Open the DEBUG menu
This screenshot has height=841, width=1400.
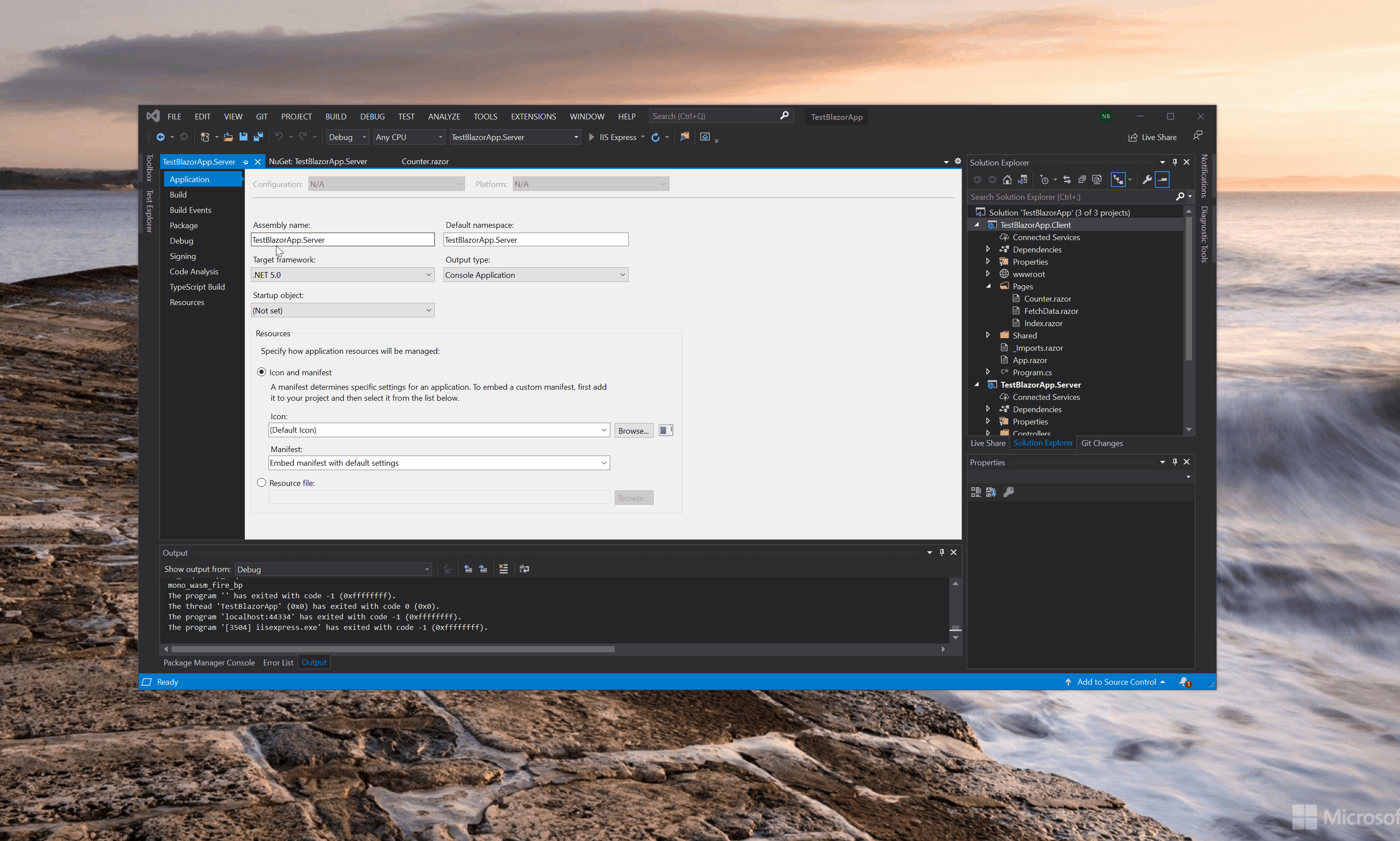point(372,116)
